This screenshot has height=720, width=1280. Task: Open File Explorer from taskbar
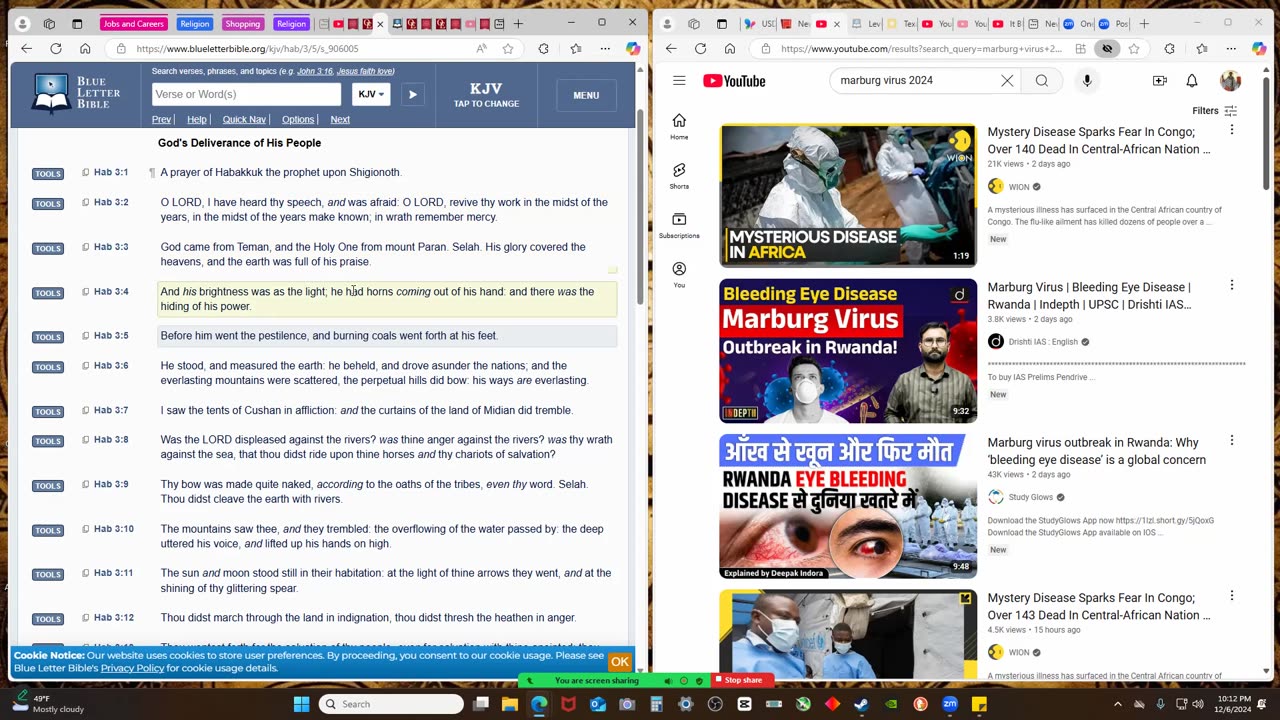(x=510, y=704)
